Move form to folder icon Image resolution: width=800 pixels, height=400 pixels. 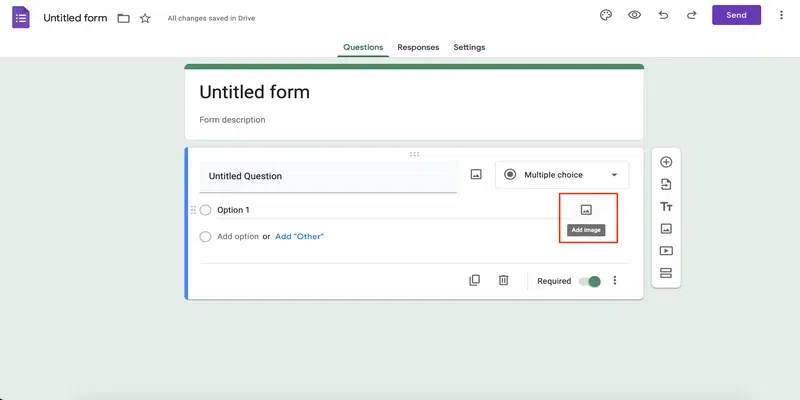[x=123, y=18]
